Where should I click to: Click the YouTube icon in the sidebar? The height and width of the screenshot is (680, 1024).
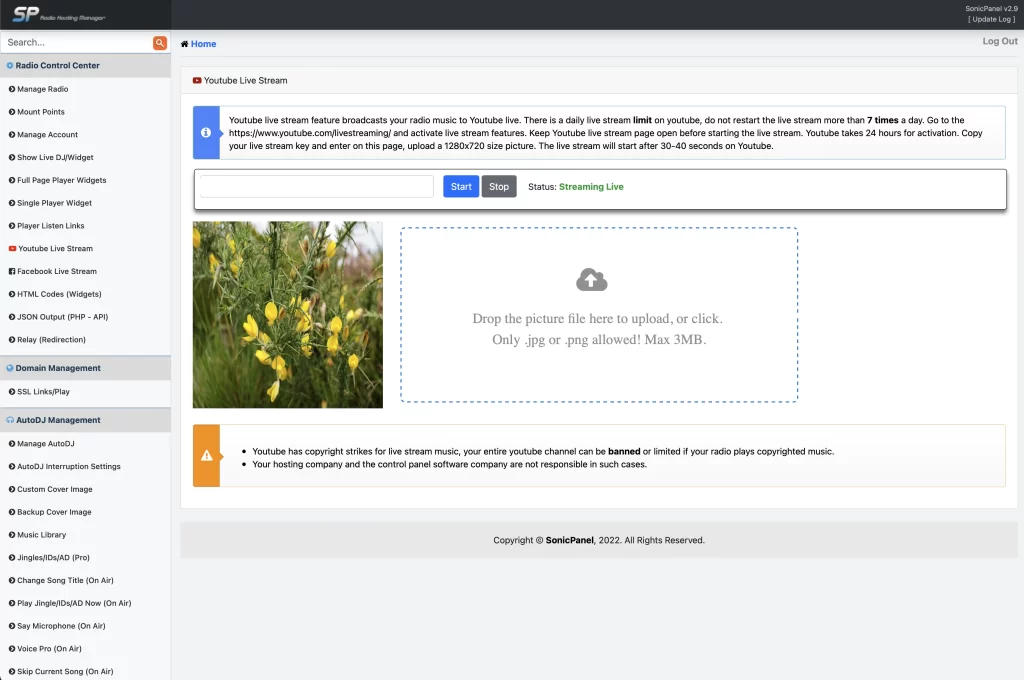pyautogui.click(x=12, y=248)
